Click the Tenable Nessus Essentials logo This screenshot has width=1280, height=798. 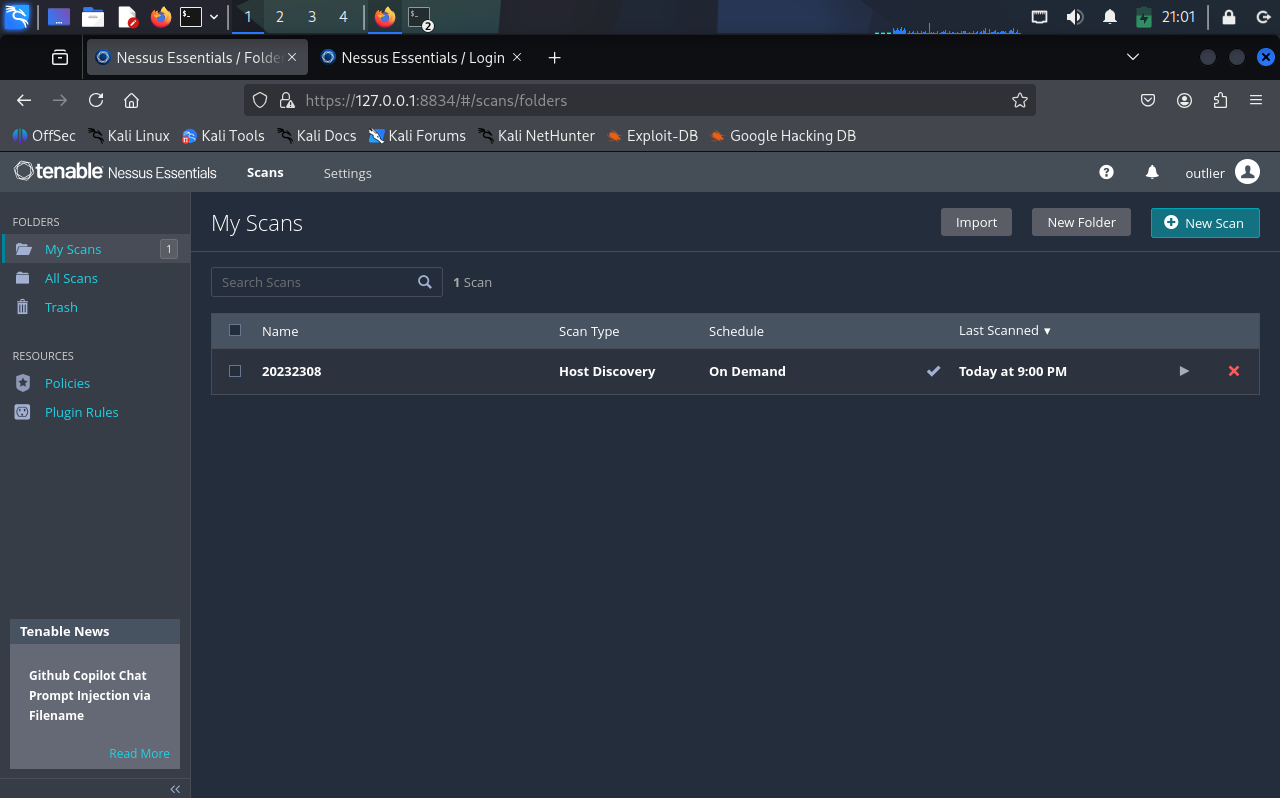coord(115,172)
